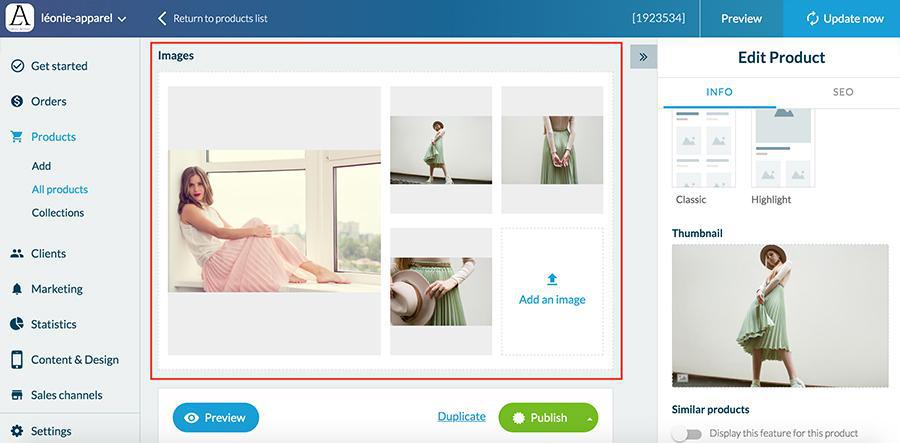This screenshot has width=900, height=443.
Task: Click the Products shopping cart icon
Action: click(x=17, y=137)
